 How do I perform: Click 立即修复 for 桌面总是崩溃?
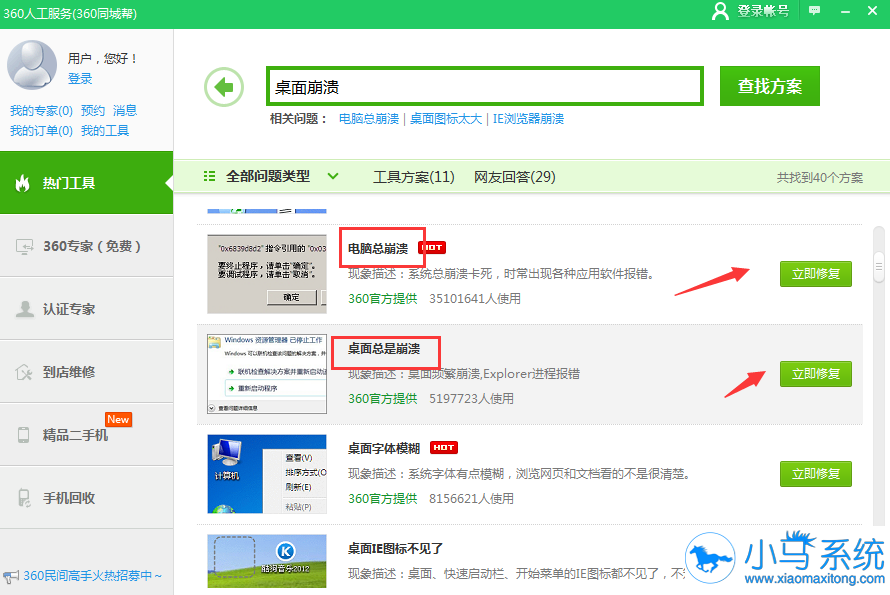click(x=816, y=374)
